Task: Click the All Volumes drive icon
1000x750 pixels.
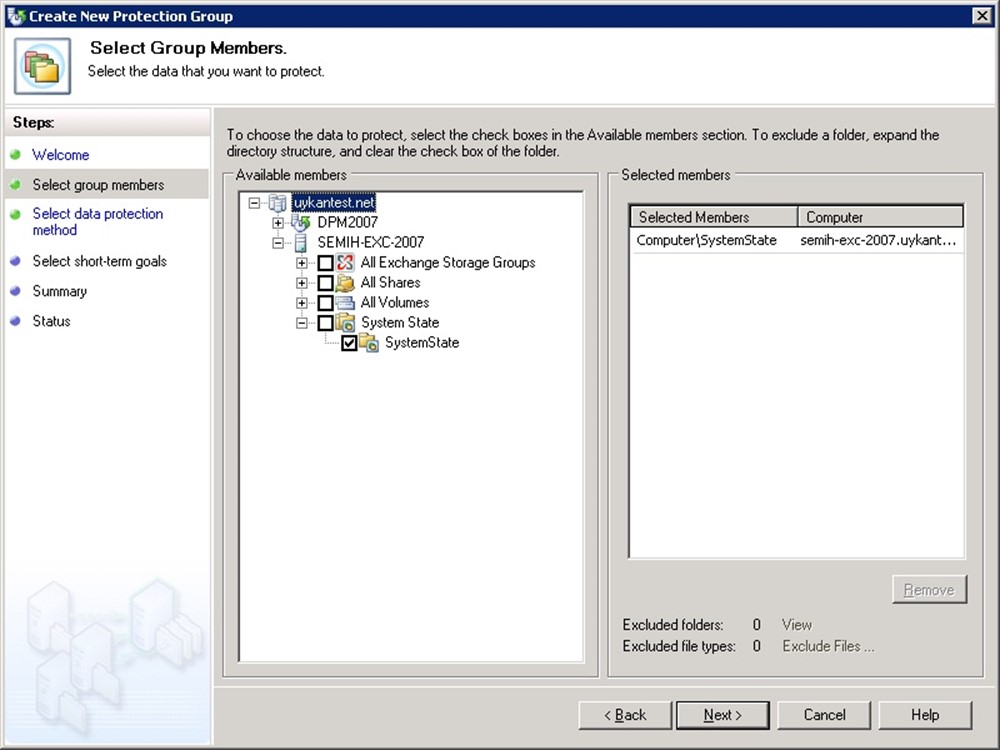Action: click(x=346, y=302)
